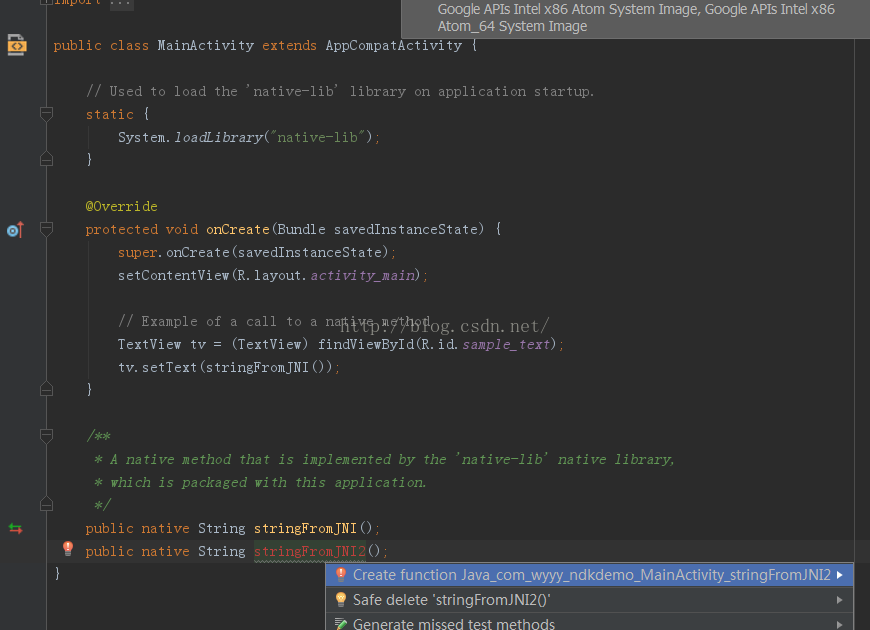Click the @Override annotation
Viewport: 870px width, 630px height.
click(122, 206)
